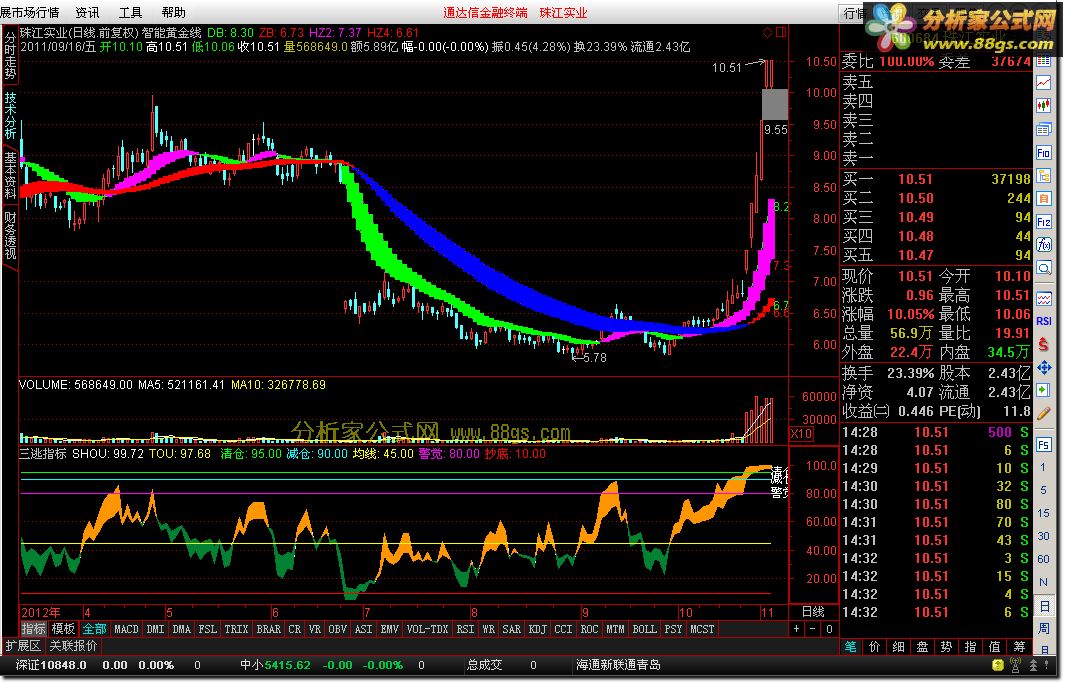This screenshot has height=683, width=1065.
Task: Select the 筹 tab in quote panel
Action: point(1019,647)
